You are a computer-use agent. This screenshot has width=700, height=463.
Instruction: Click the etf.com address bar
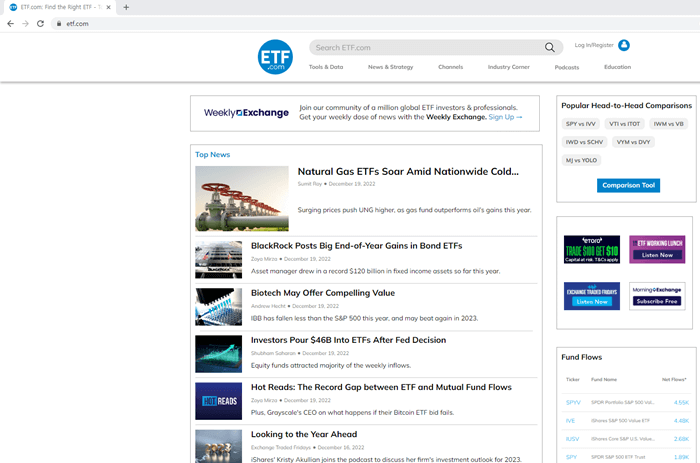click(375, 24)
